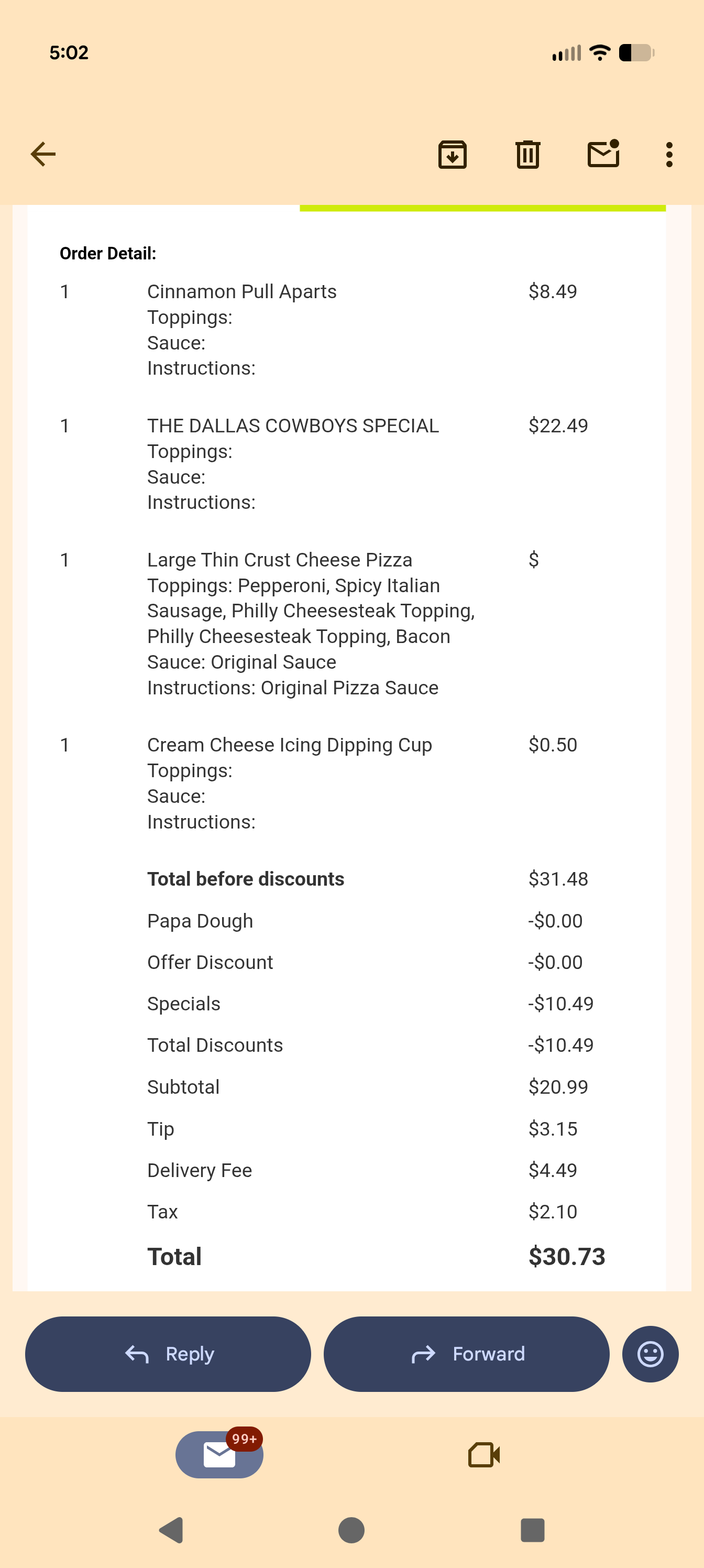The width and height of the screenshot is (704, 1568).
Task: Tap THE DALLAS COWBOYS SPECIAL item
Action: pyautogui.click(x=293, y=426)
